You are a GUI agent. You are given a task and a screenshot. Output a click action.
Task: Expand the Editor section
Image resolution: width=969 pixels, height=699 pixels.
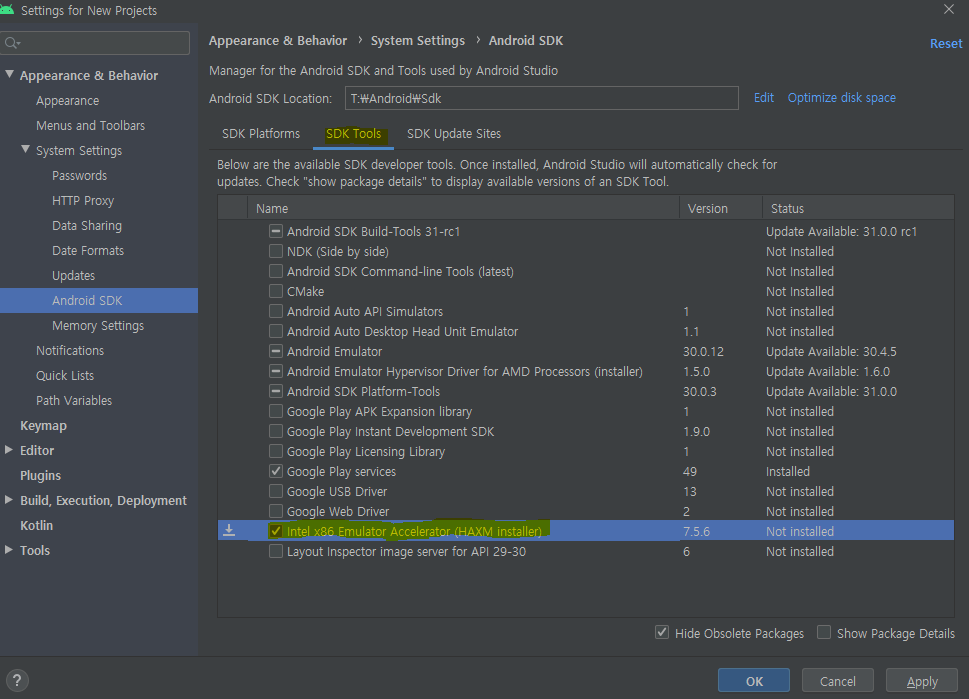coord(9,450)
